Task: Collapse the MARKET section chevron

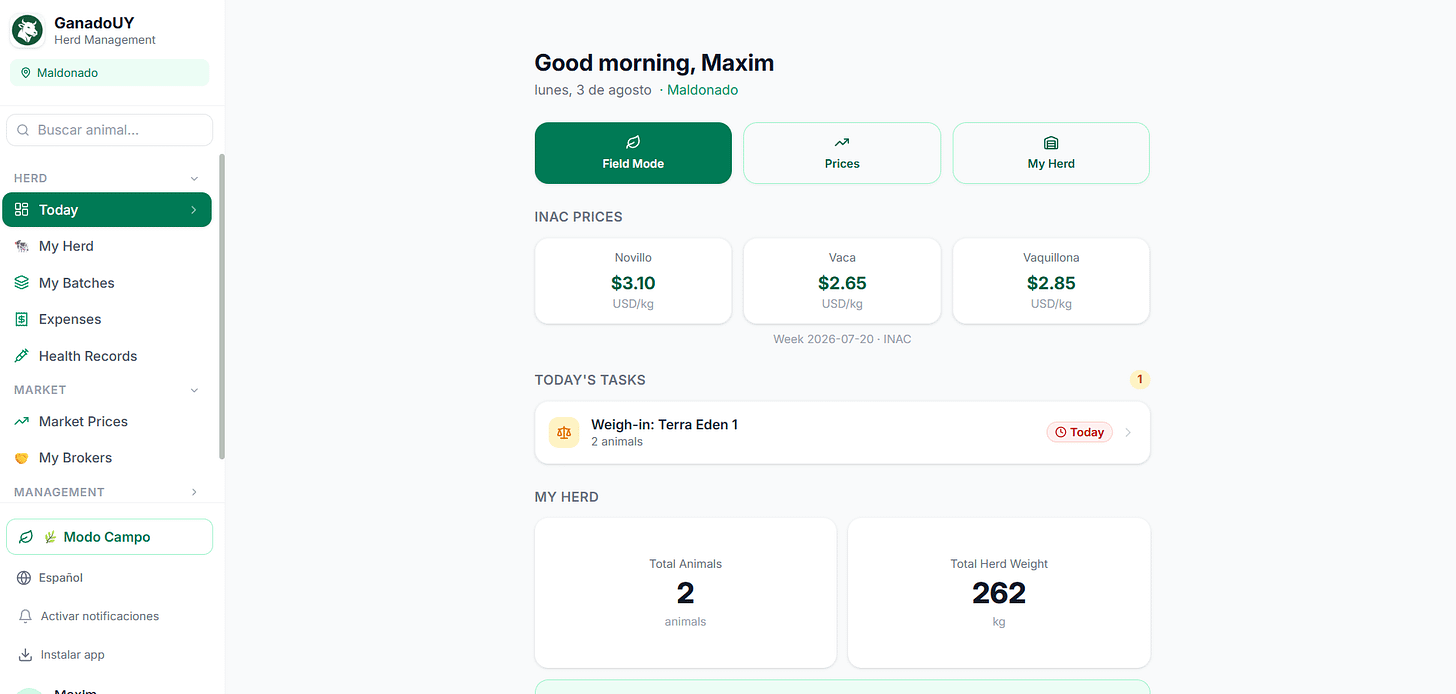Action: click(x=194, y=390)
